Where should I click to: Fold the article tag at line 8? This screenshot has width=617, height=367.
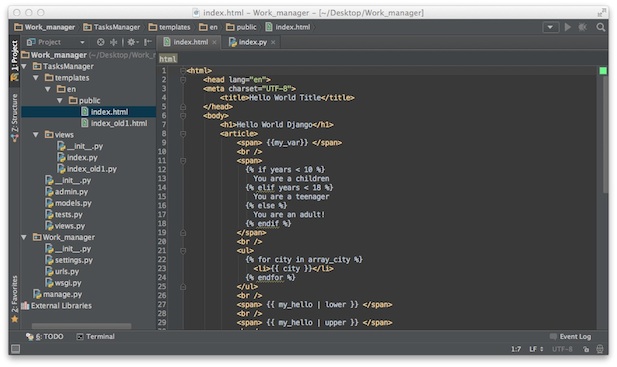(x=183, y=134)
